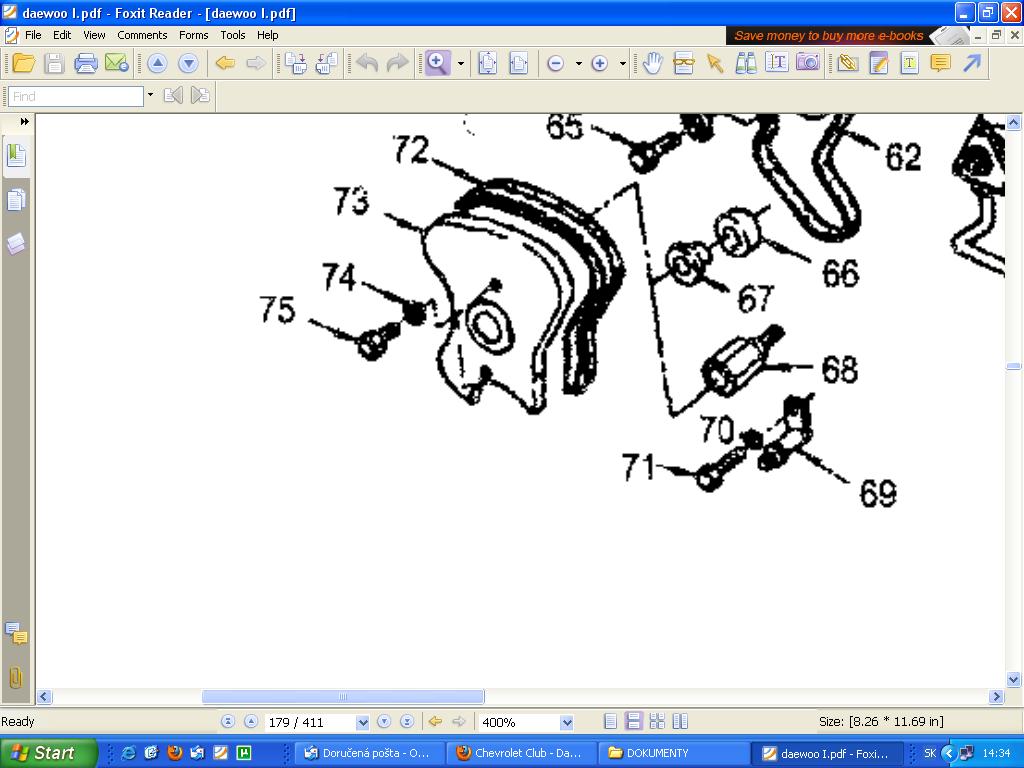
Task: Open the Pages thumbnail panel
Action: (16, 200)
